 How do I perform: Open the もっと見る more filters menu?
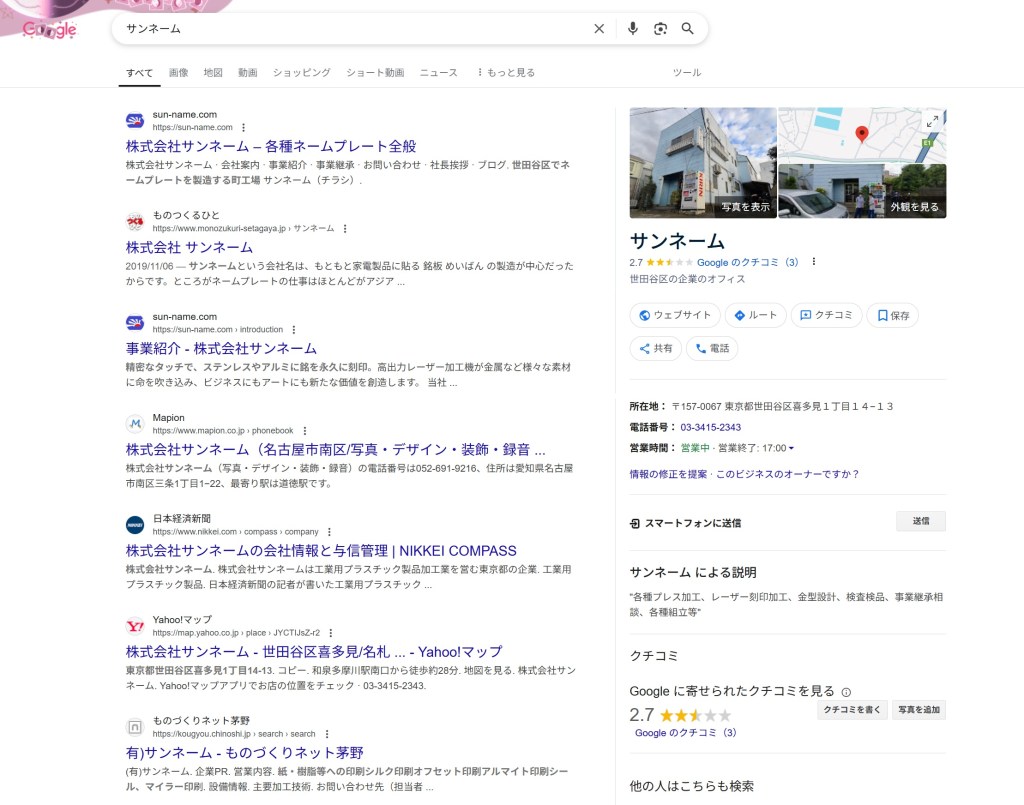coord(506,73)
